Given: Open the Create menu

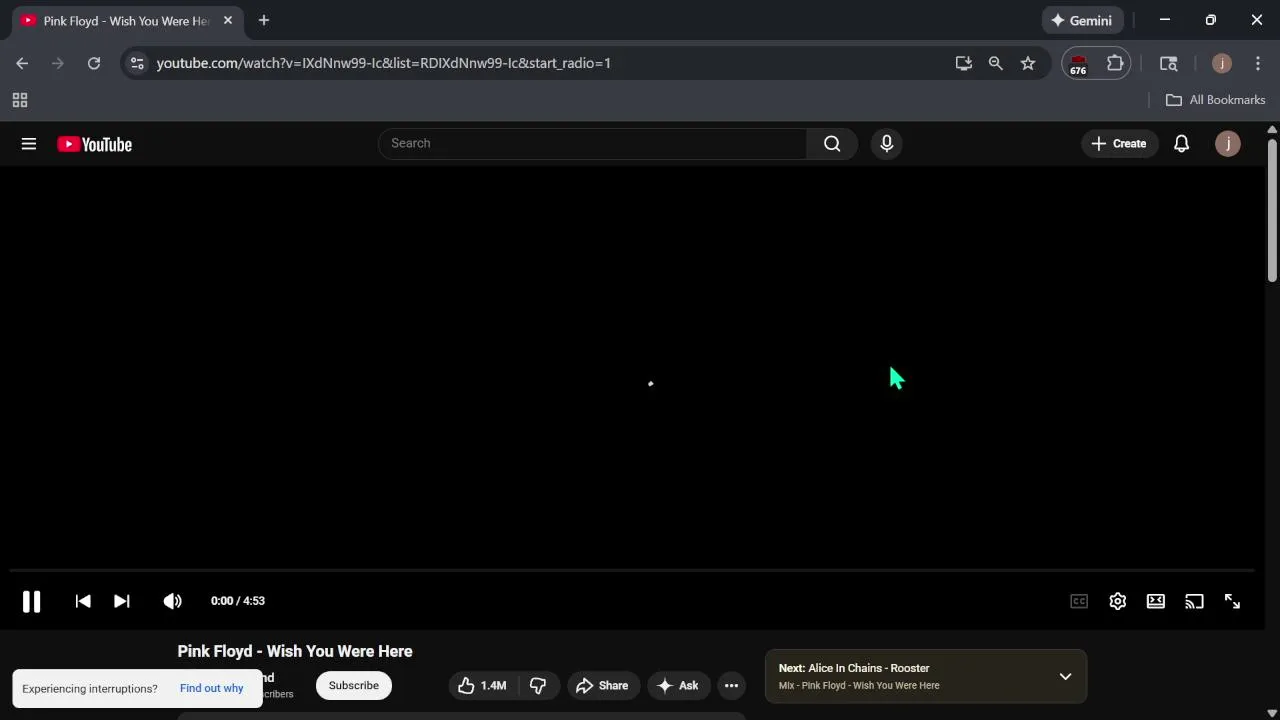Looking at the screenshot, I should coord(1119,144).
